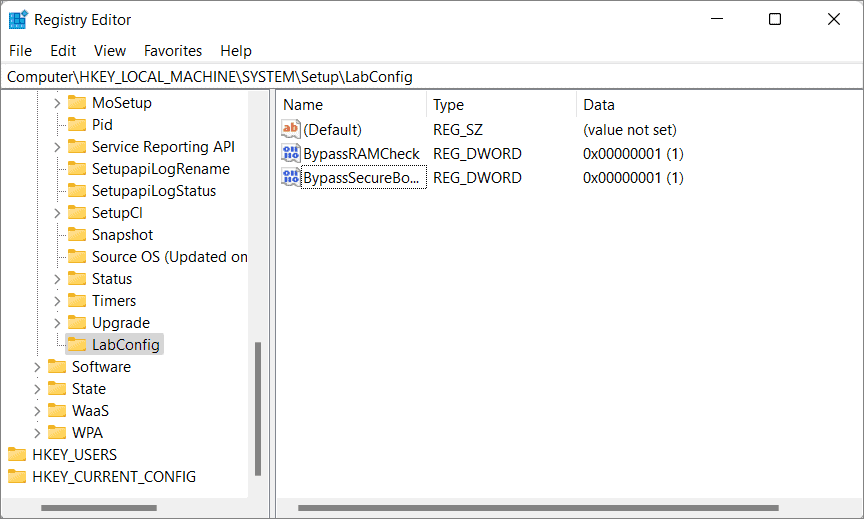The width and height of the screenshot is (864, 519).
Task: Click the MoSetup folder icon
Action: click(x=77, y=102)
